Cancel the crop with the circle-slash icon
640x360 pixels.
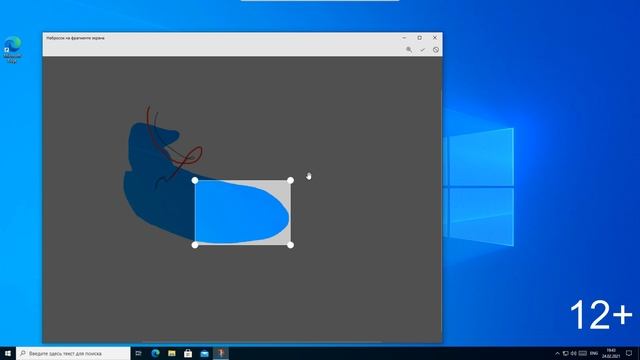point(436,49)
